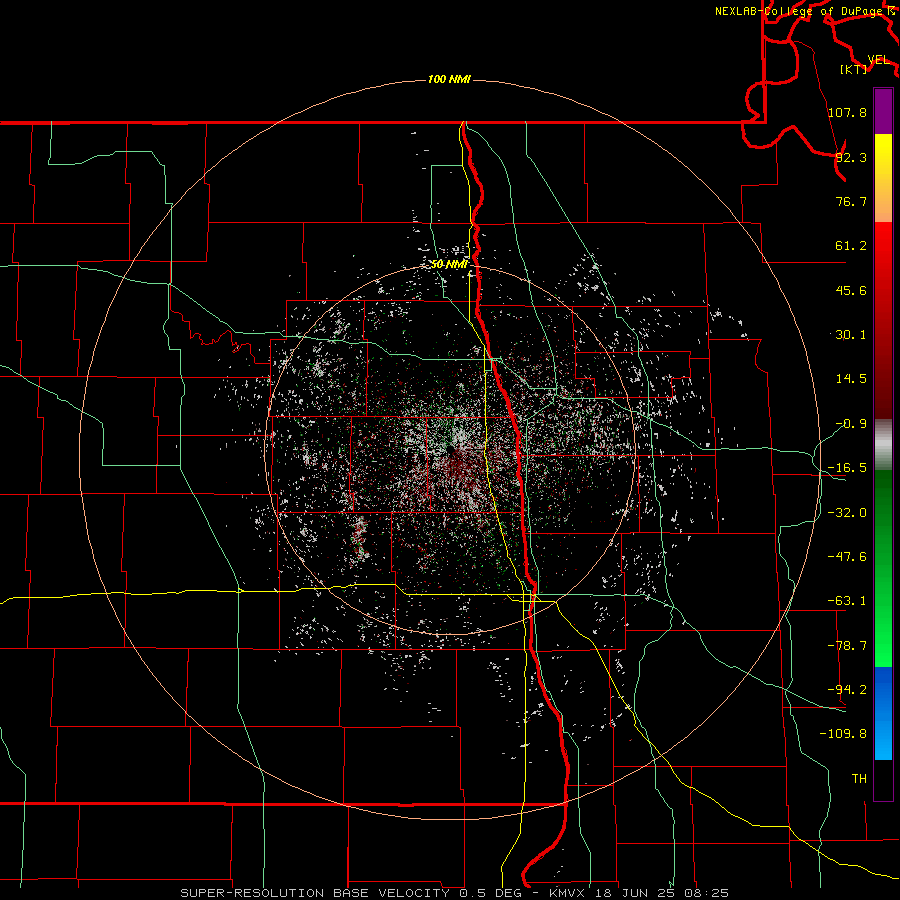Click the VEL legend title
900x900 pixels.
pyautogui.click(x=878, y=60)
